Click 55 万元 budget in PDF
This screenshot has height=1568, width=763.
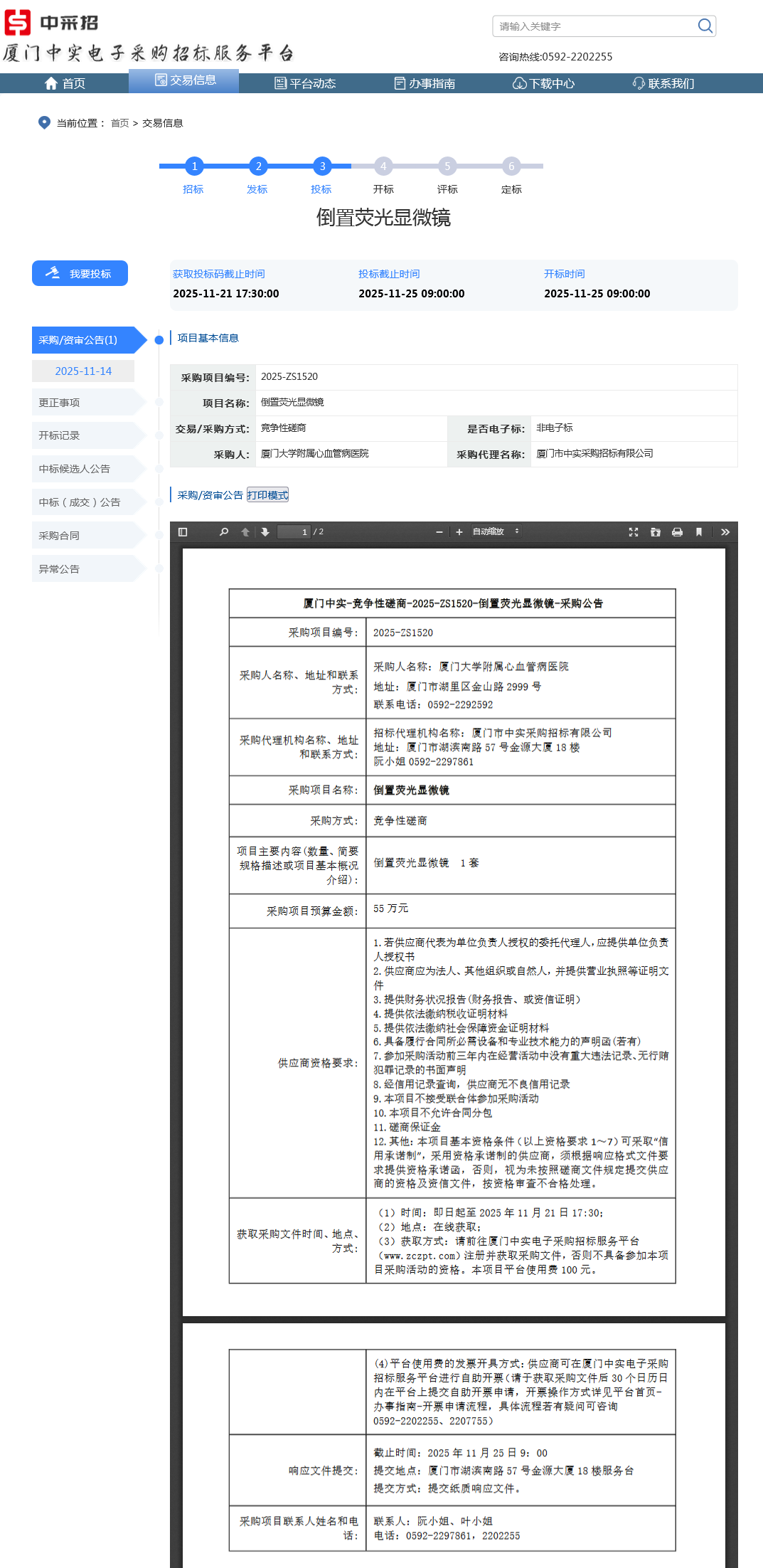pyautogui.click(x=391, y=909)
